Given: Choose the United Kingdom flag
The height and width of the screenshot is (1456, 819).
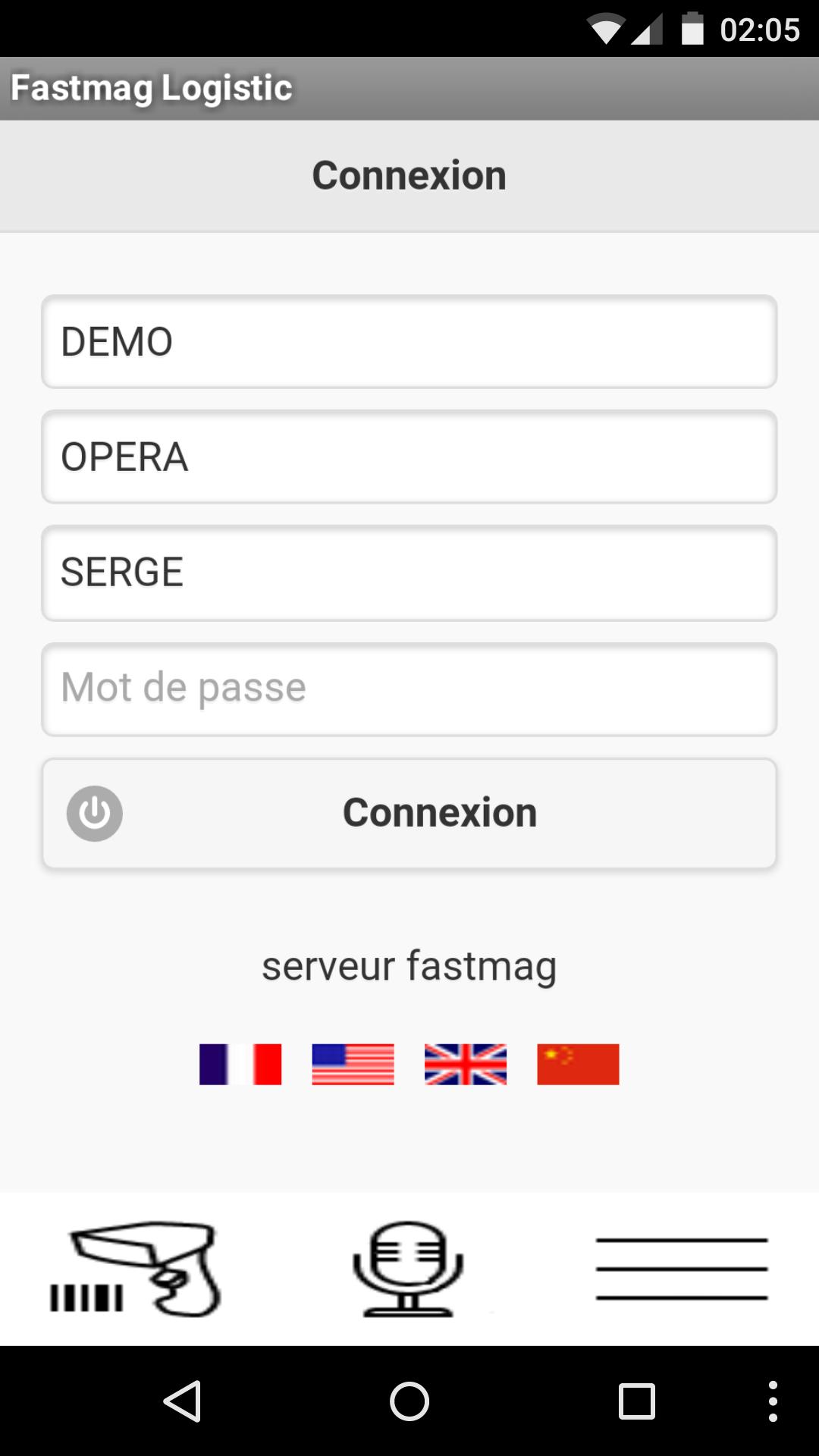Looking at the screenshot, I should pyautogui.click(x=466, y=1064).
